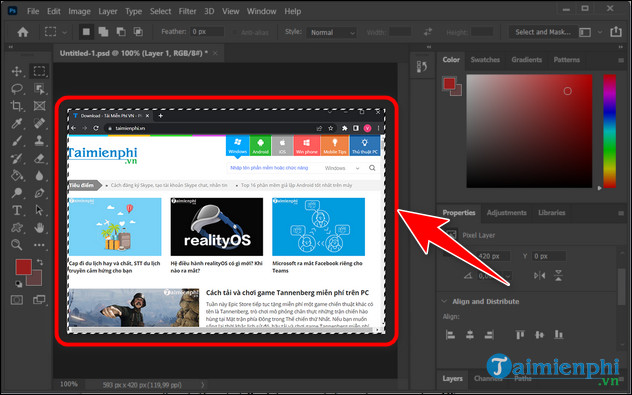Align bottom edges in Align panel
632x395 pixels.
click(559, 335)
